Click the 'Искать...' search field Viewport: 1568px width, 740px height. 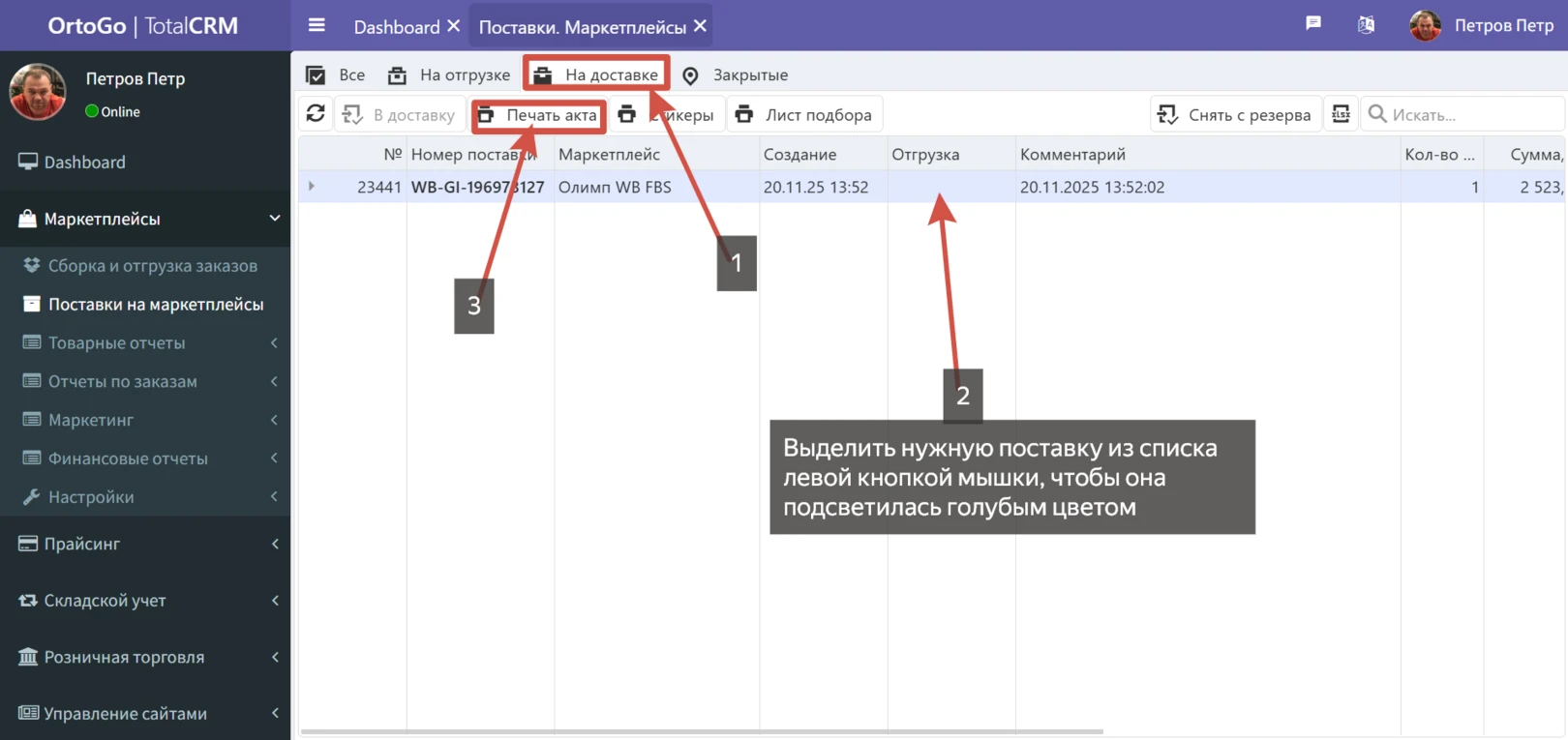click(x=1471, y=115)
